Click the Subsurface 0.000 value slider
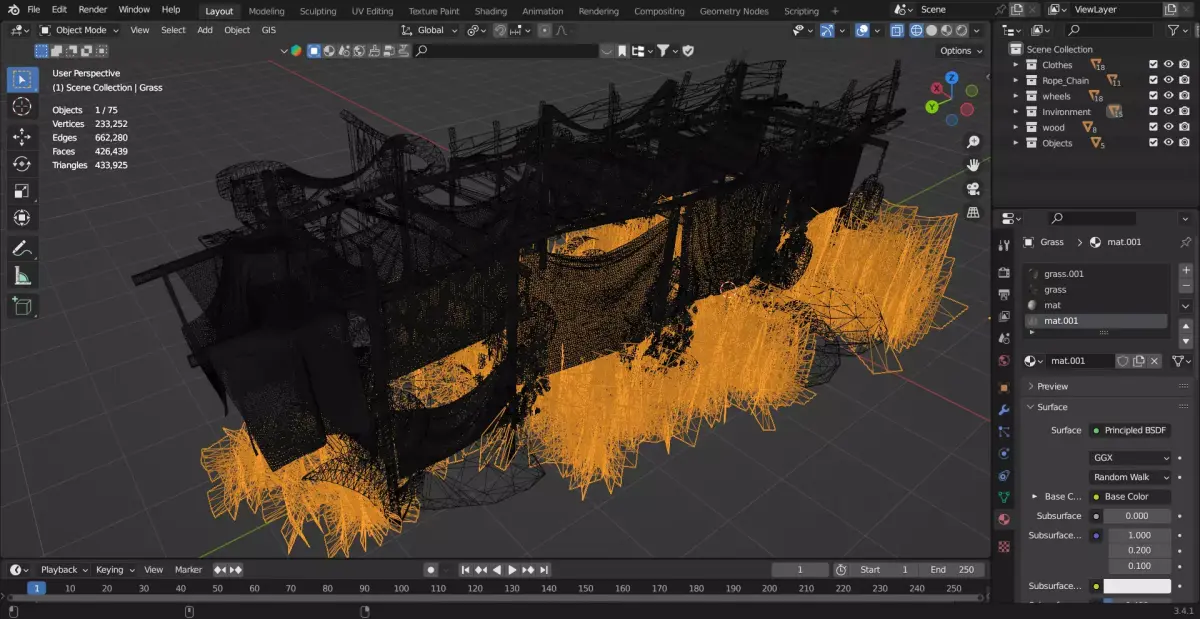 point(1137,516)
